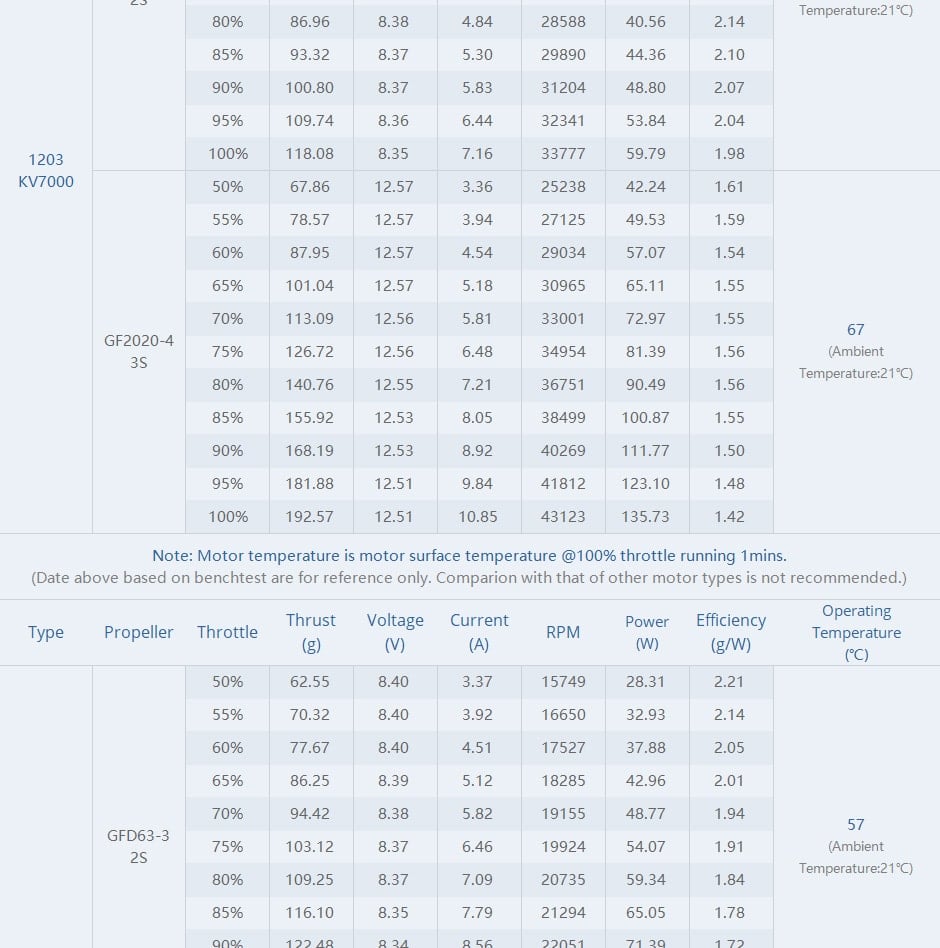Click the Operating Temperature column header
The width and height of the screenshot is (940, 948).
point(856,632)
